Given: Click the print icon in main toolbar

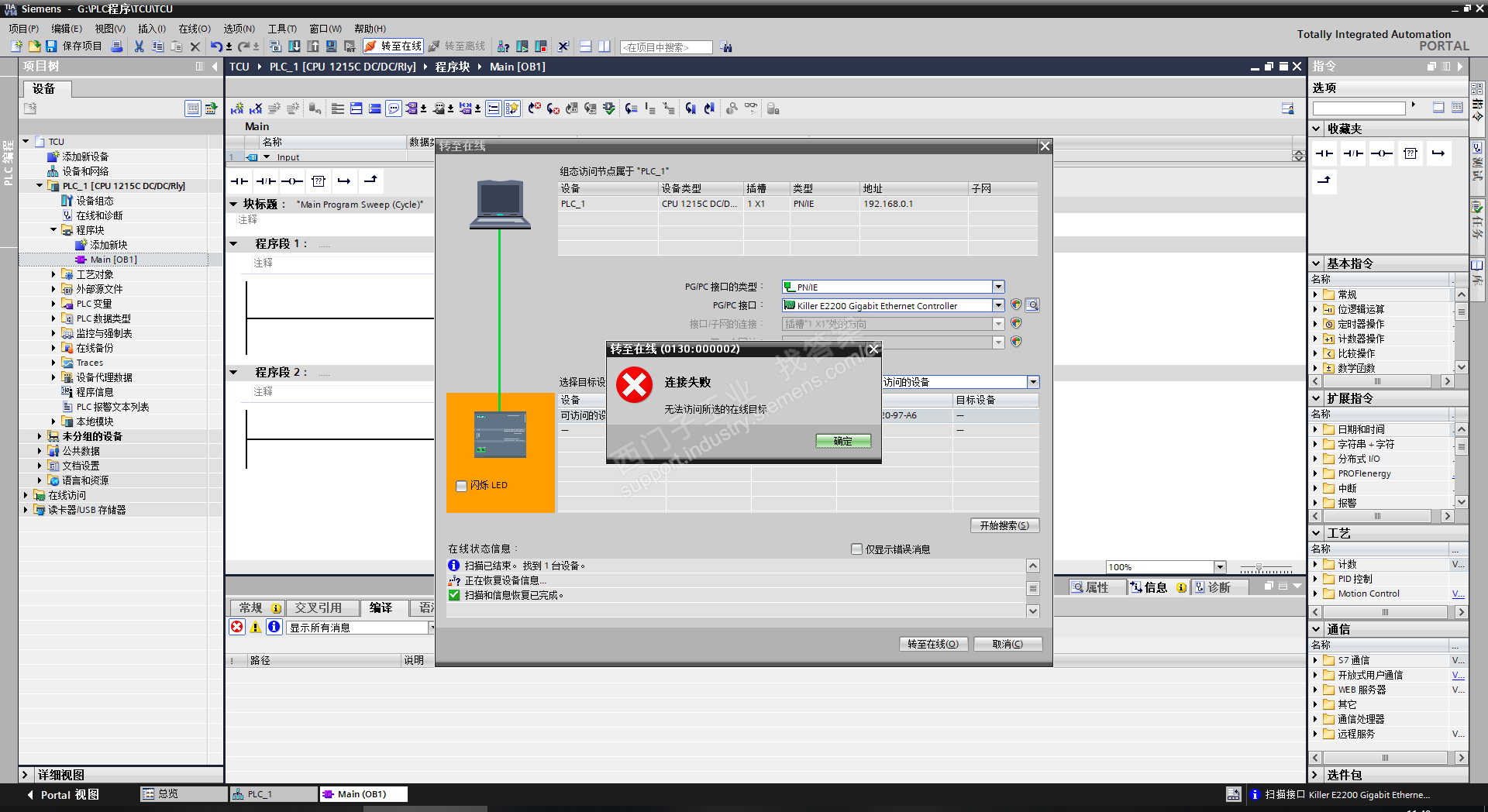Looking at the screenshot, I should pos(117,46).
